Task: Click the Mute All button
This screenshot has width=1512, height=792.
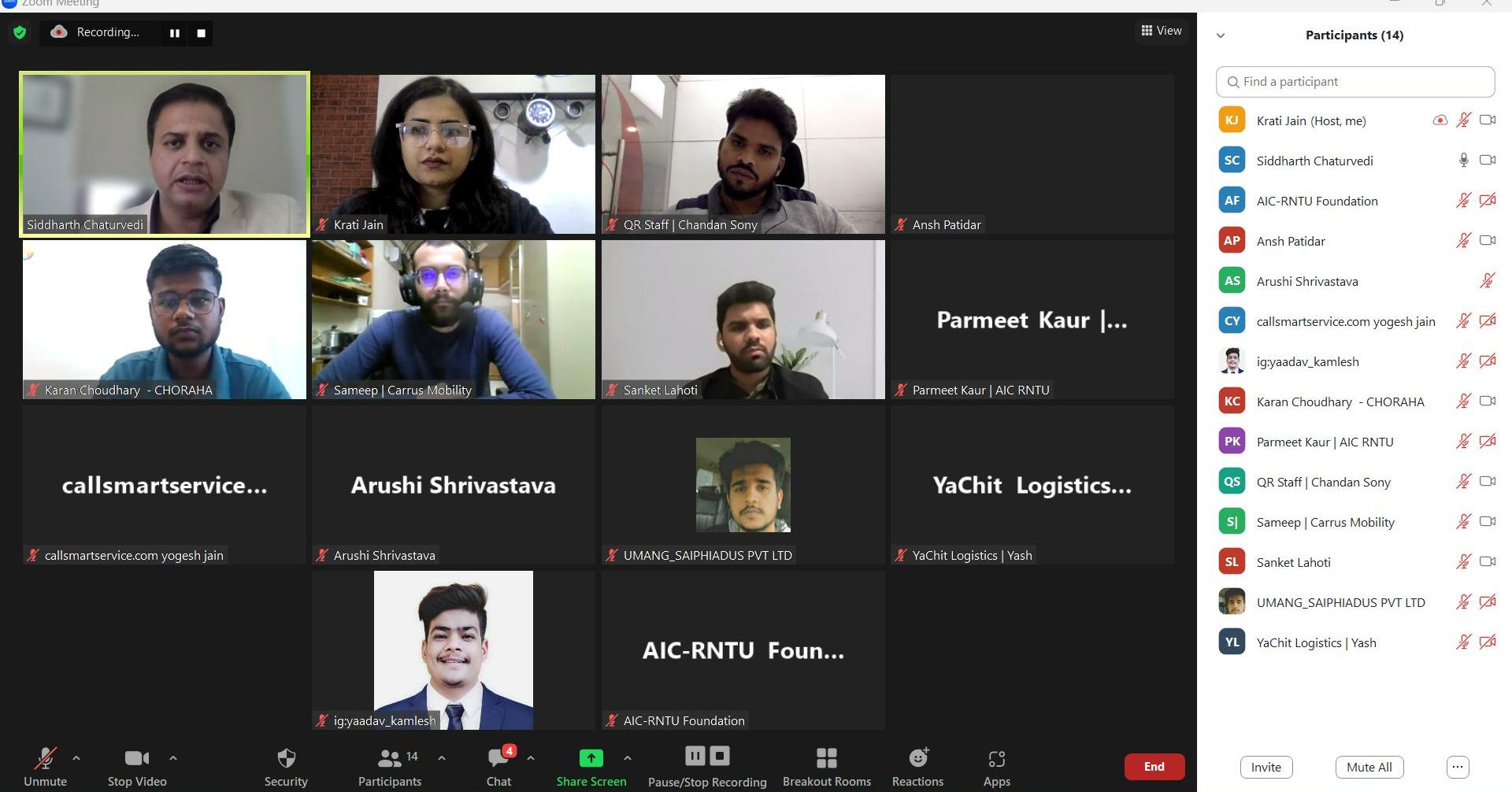Action: click(1369, 767)
